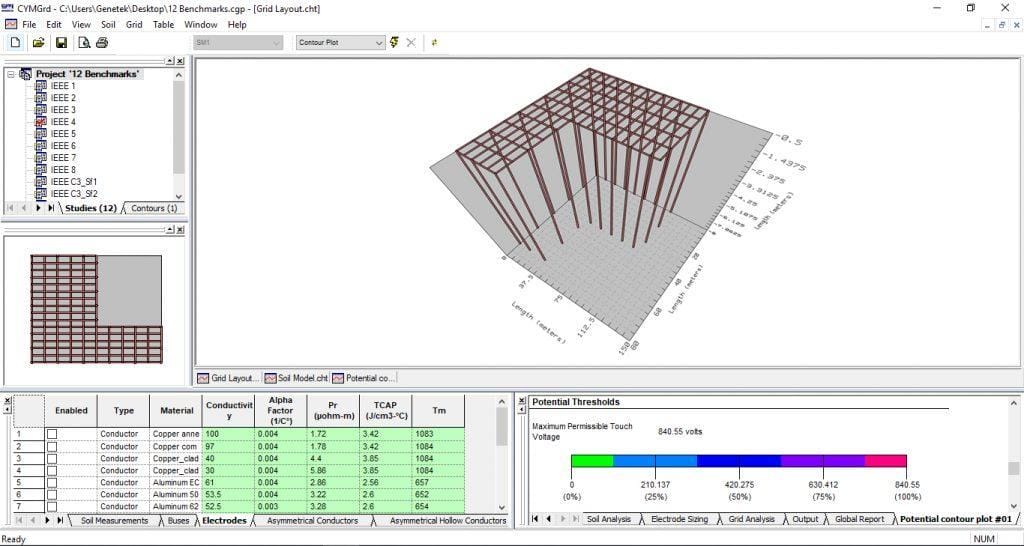Click the refresh icon beside the X button
This screenshot has height=546, width=1024.
click(434, 42)
